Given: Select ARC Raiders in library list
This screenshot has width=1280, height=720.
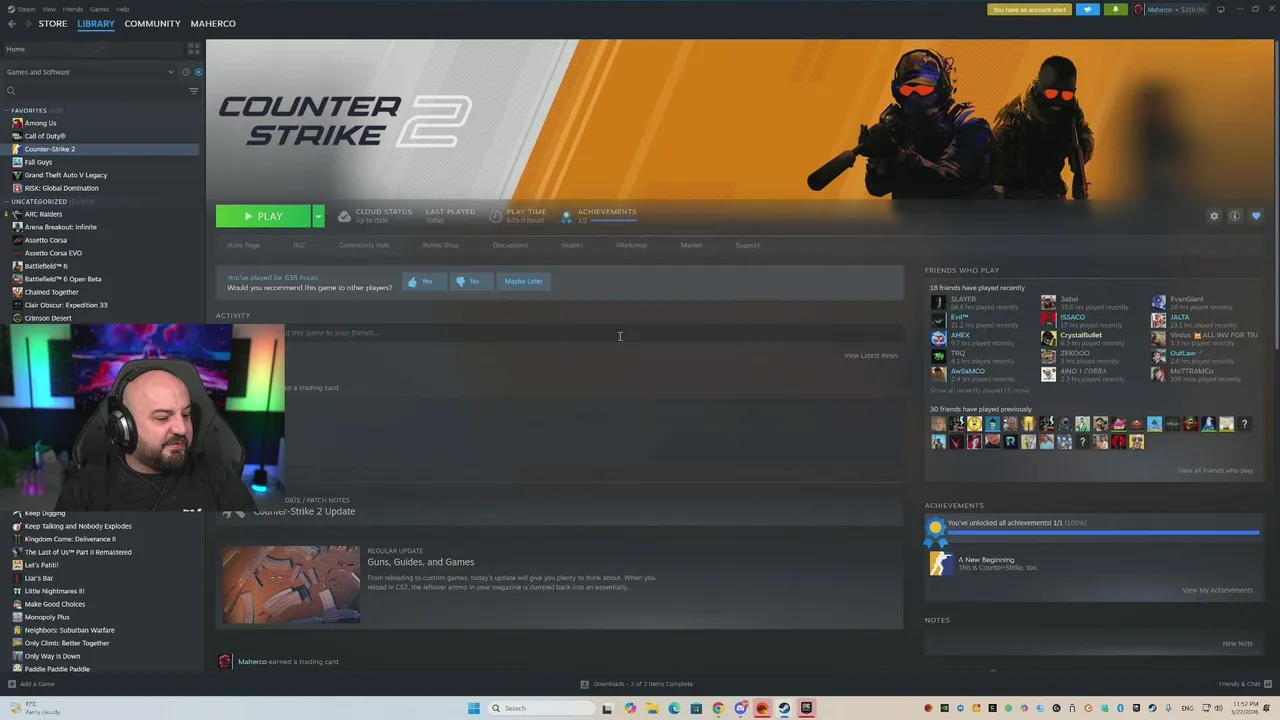Looking at the screenshot, I should tap(43, 214).
